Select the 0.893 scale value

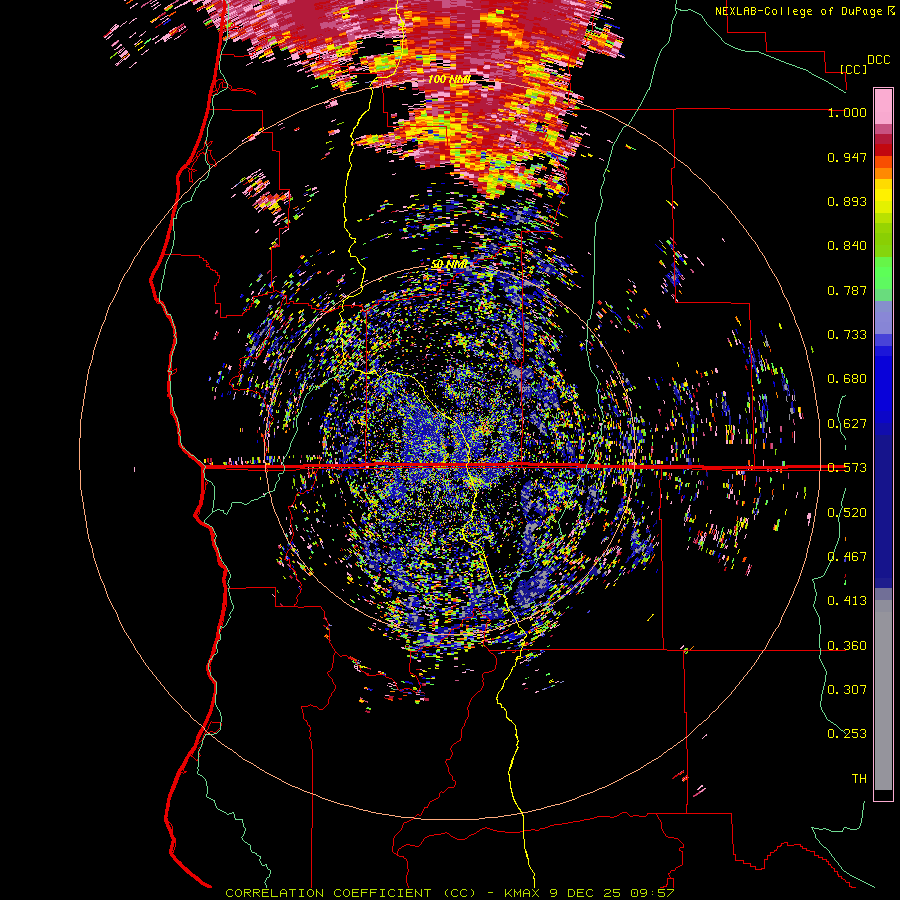tap(847, 201)
